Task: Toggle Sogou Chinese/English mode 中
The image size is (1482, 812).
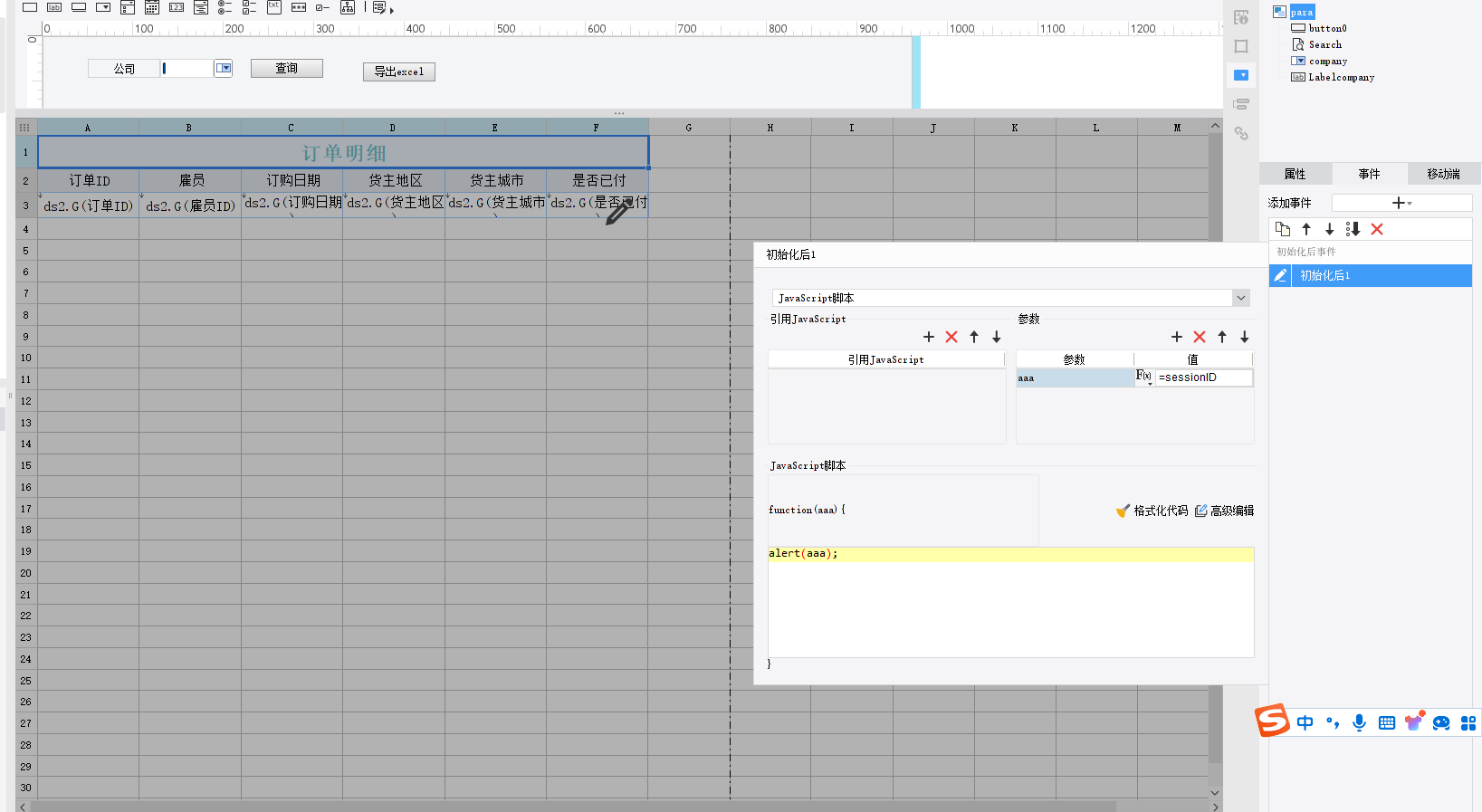Action: [1305, 722]
